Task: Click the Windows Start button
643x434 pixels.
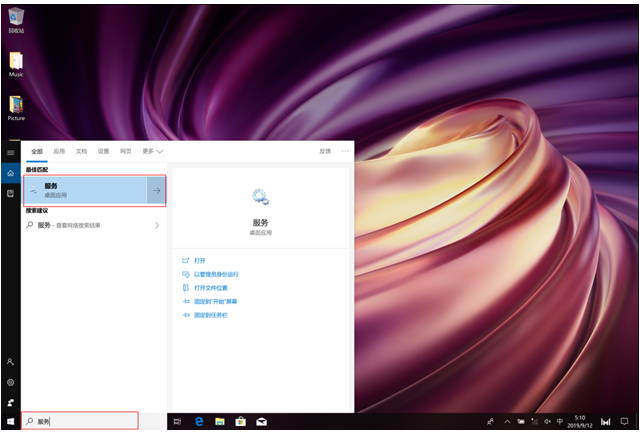Action: (10, 422)
